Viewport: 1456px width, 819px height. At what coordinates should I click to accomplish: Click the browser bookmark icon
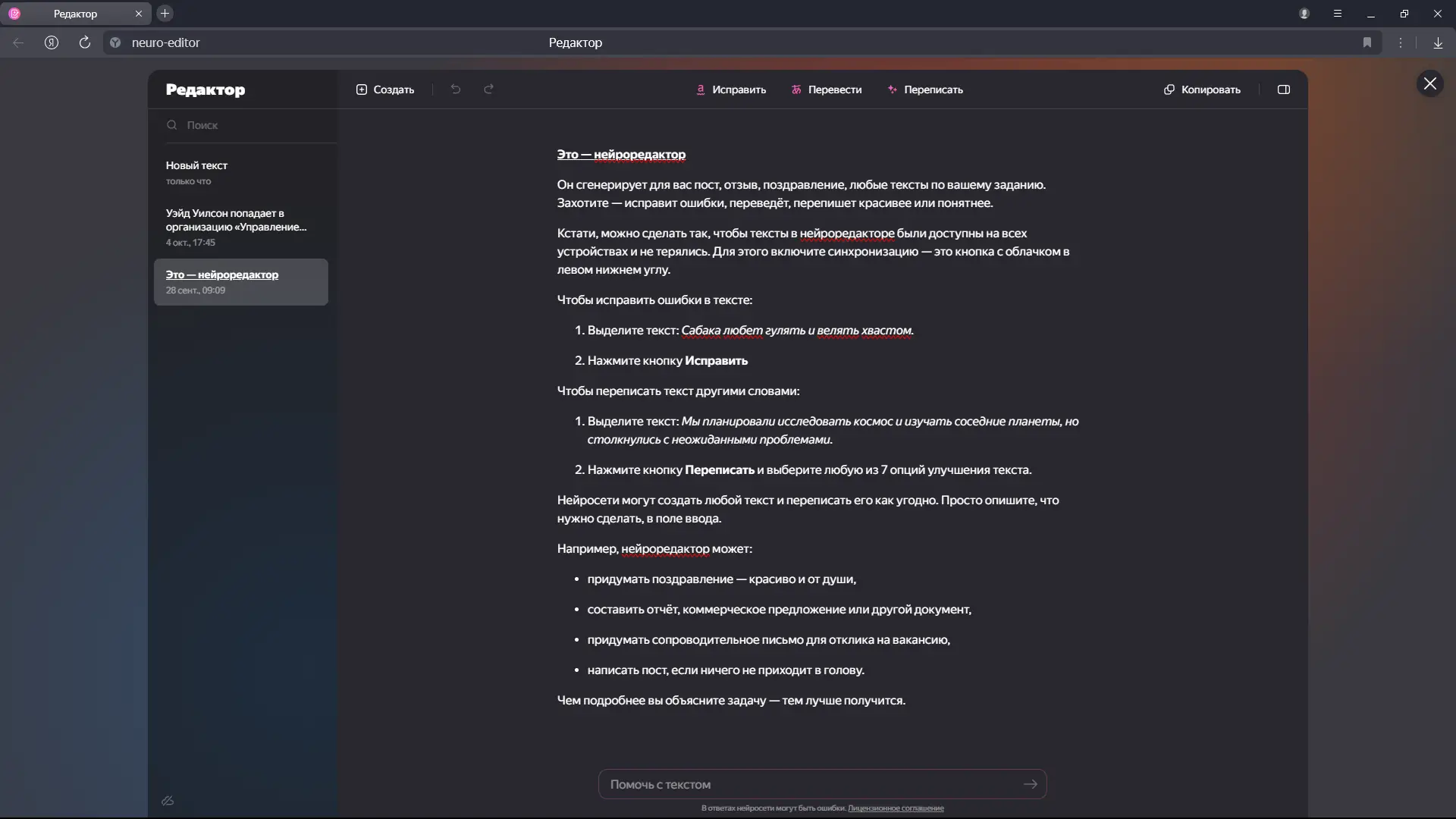click(x=1367, y=42)
